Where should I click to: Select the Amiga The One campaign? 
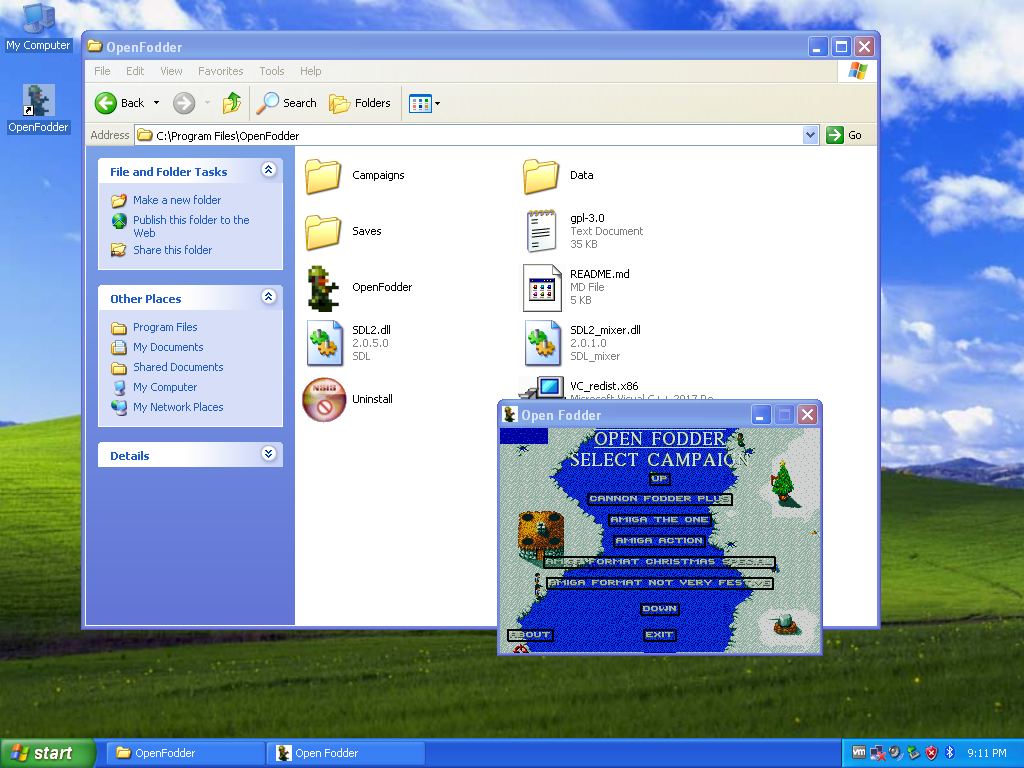pos(662,520)
